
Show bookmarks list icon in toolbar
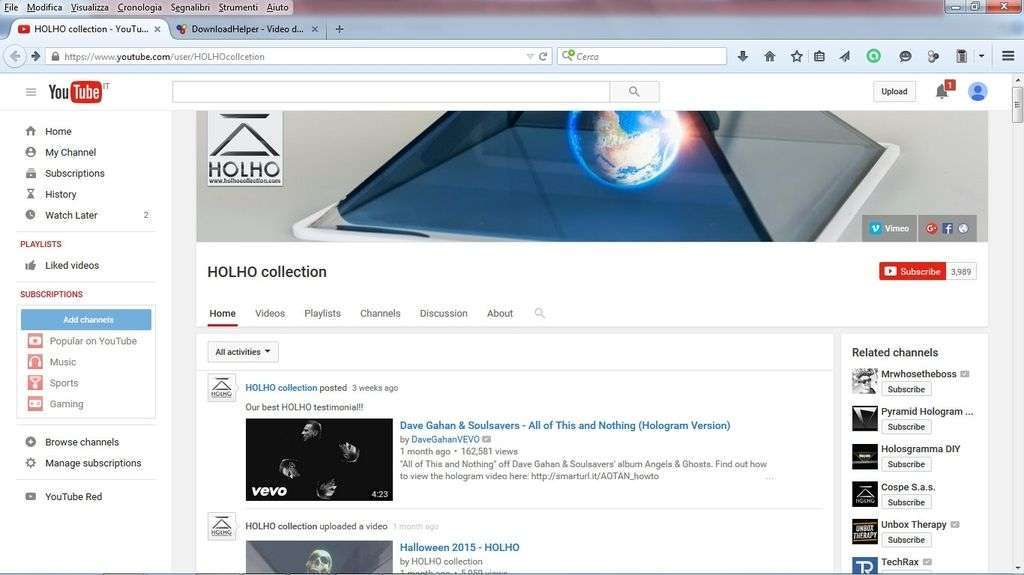(x=820, y=56)
